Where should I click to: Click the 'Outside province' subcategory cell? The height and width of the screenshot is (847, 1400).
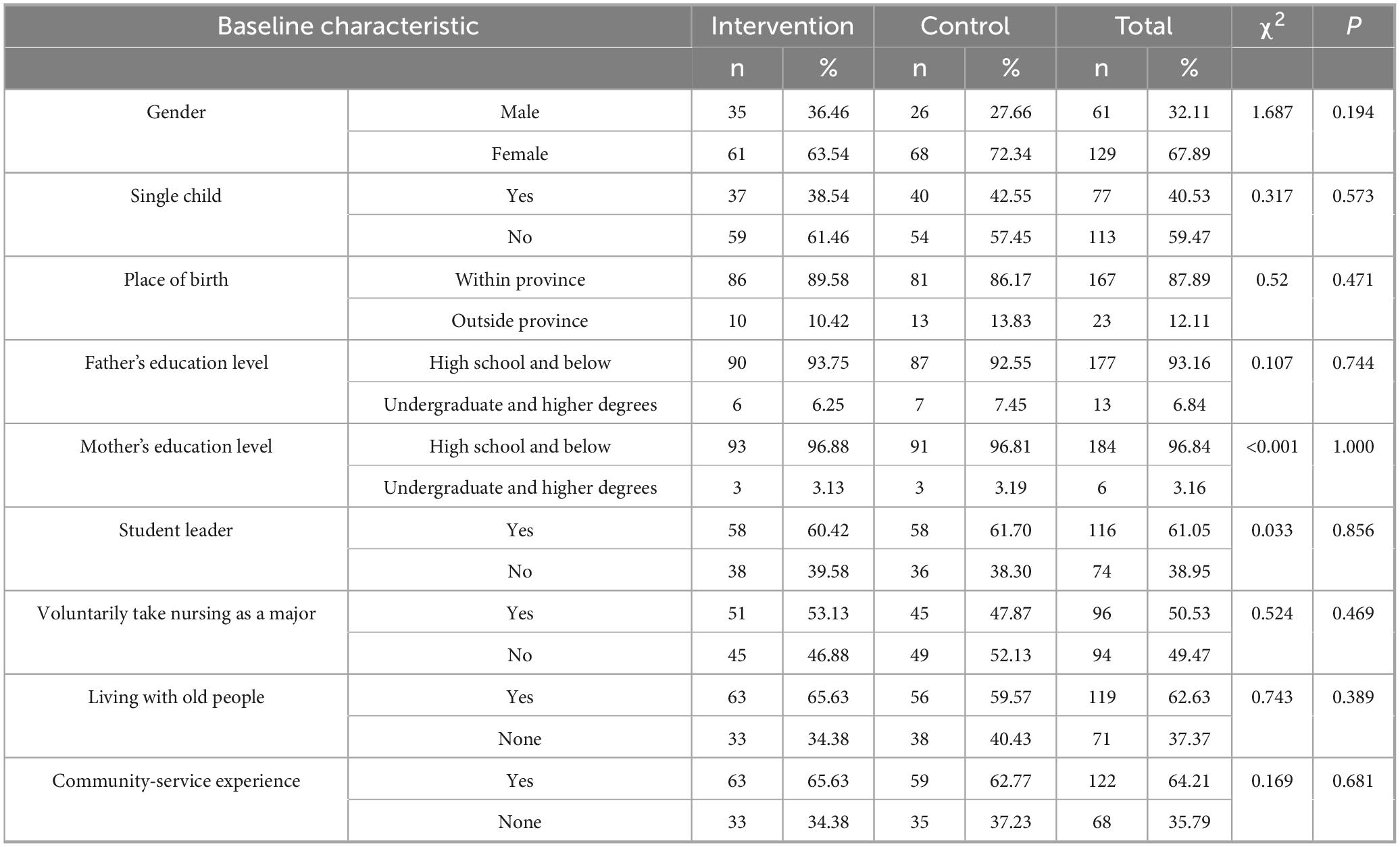tap(520, 321)
